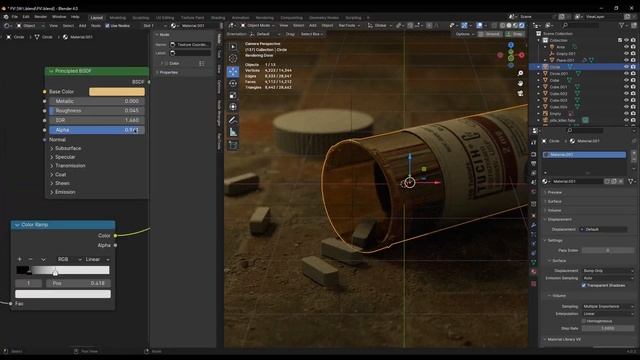Click the Options button in viewport header
This screenshot has height=360, width=640.
click(464, 34)
